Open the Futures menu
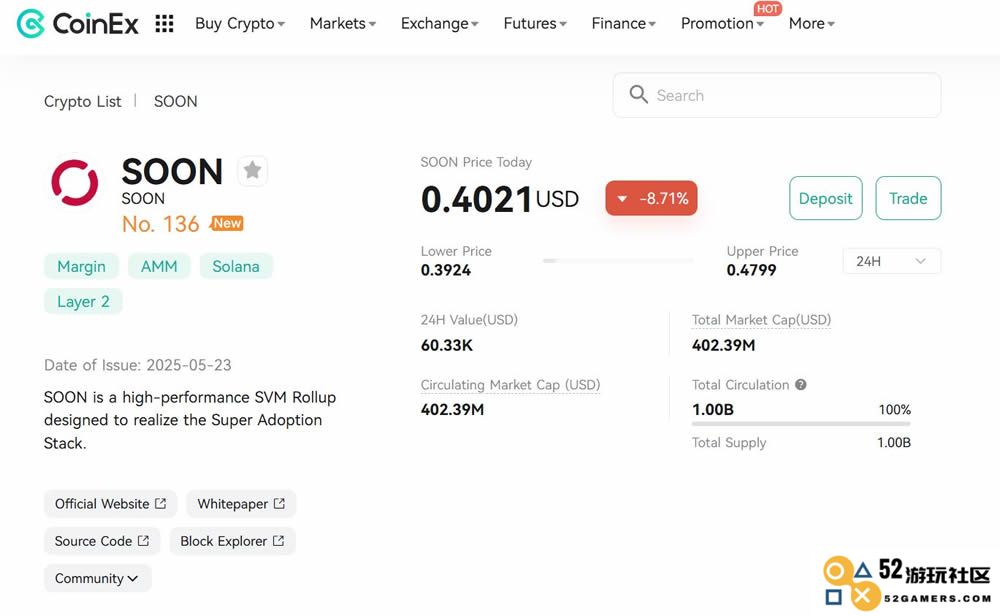The width and height of the screenshot is (1000, 616). point(534,24)
